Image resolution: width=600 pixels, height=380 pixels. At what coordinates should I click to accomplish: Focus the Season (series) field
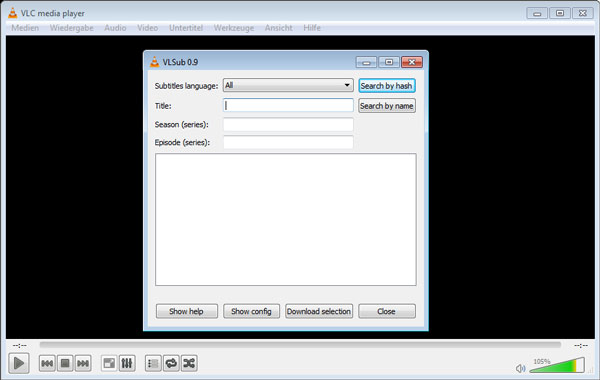[288, 124]
